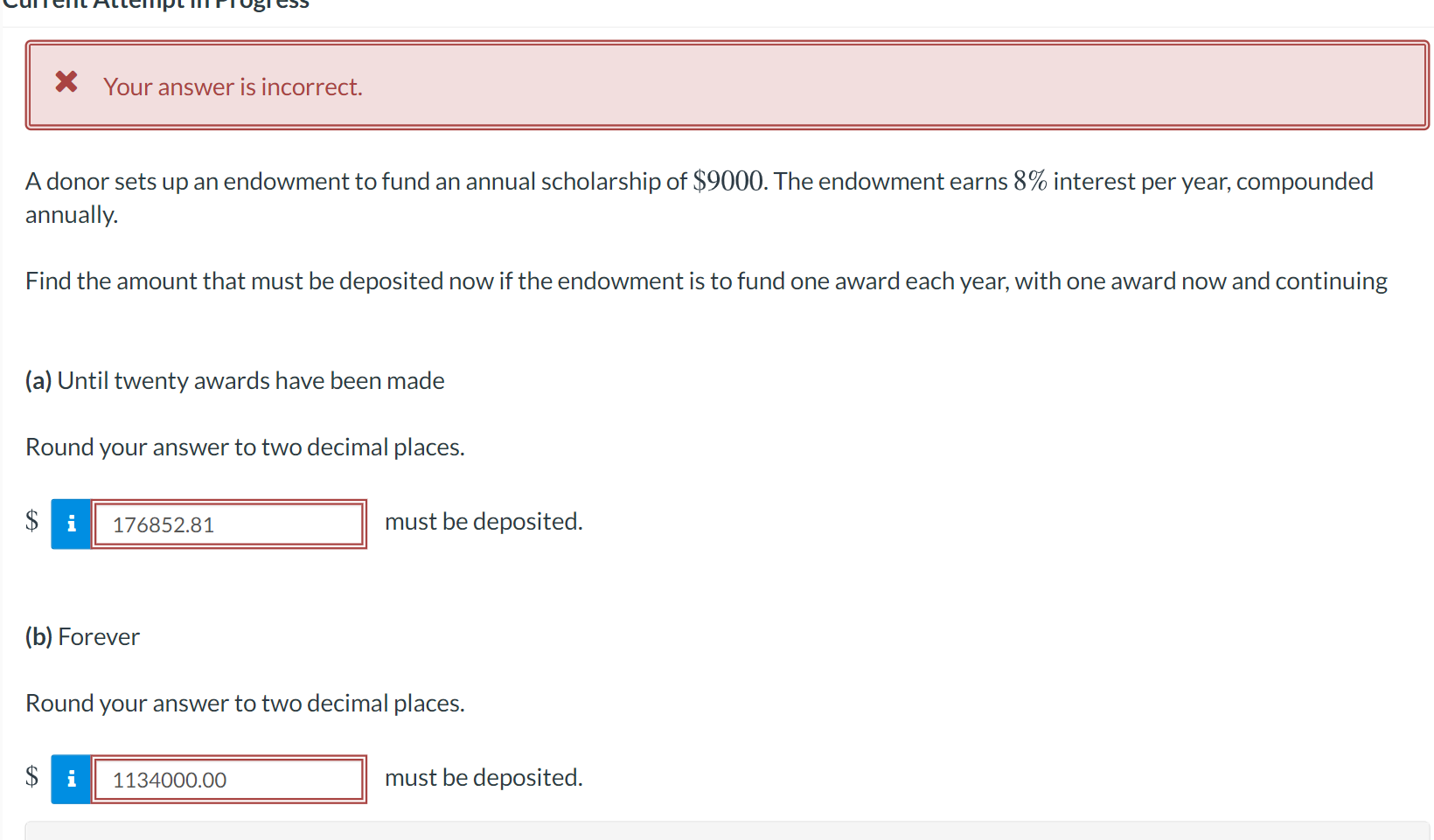Image resolution: width=1434 pixels, height=840 pixels.
Task: Click the must be deposited text for part (a)
Action: tap(484, 521)
